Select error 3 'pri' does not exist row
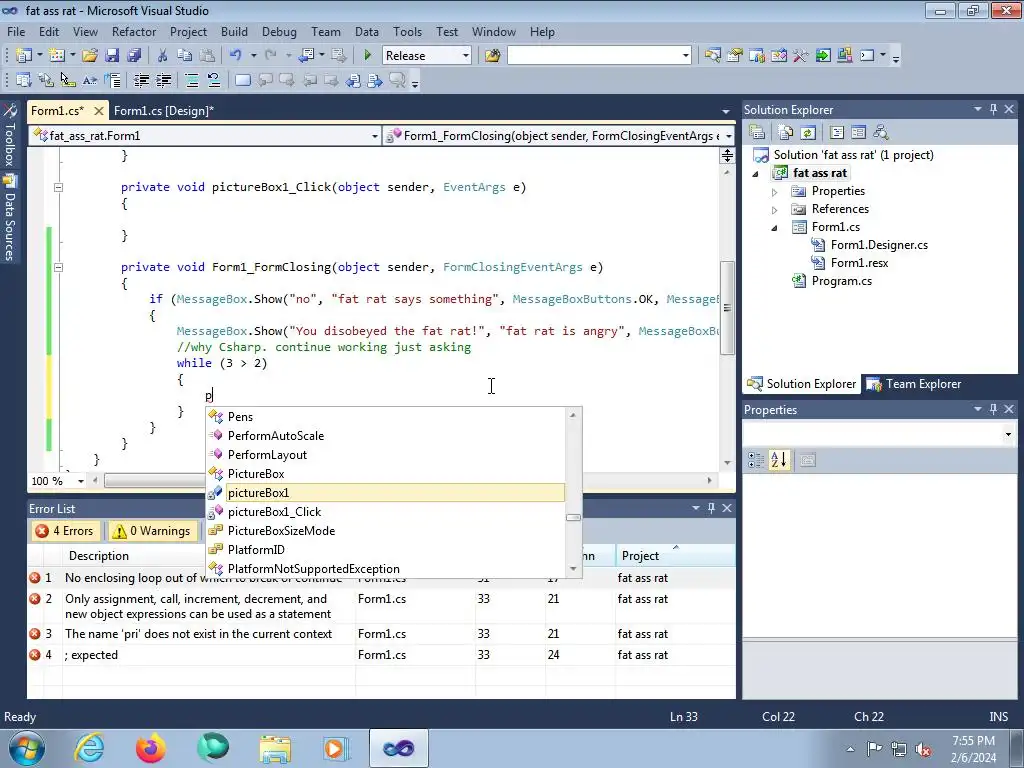 [381, 633]
